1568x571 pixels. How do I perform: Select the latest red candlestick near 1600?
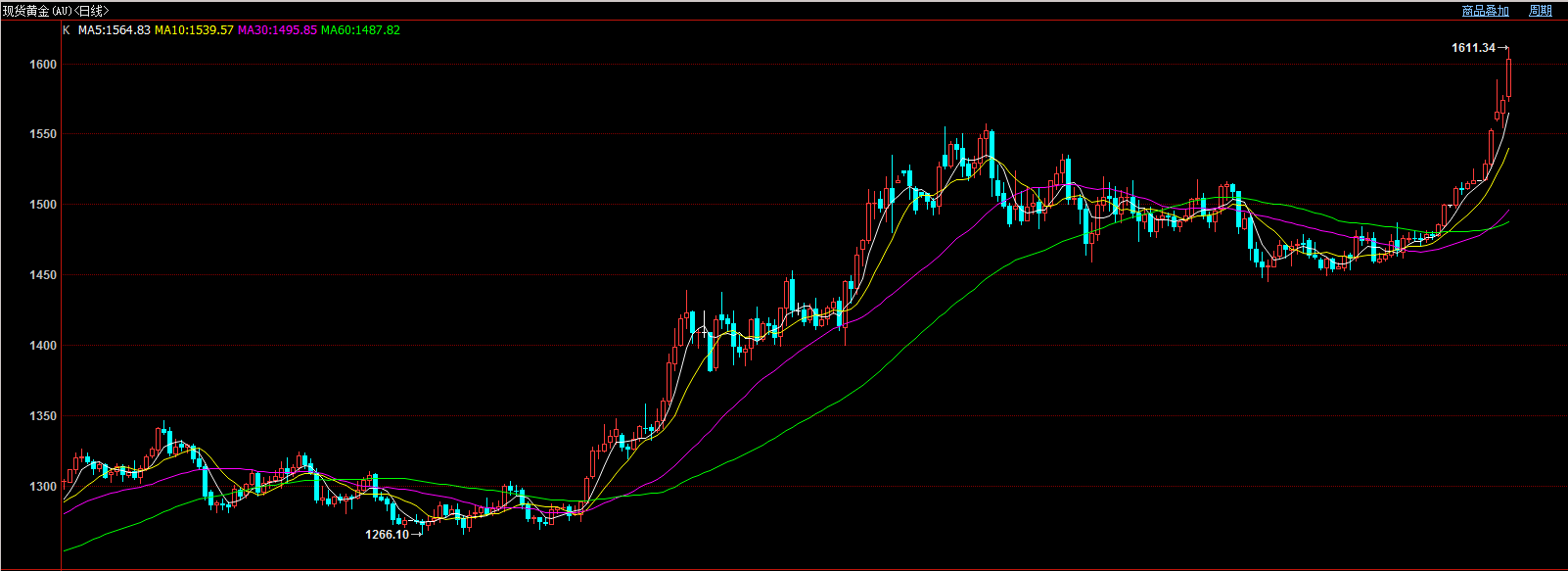point(1509,78)
